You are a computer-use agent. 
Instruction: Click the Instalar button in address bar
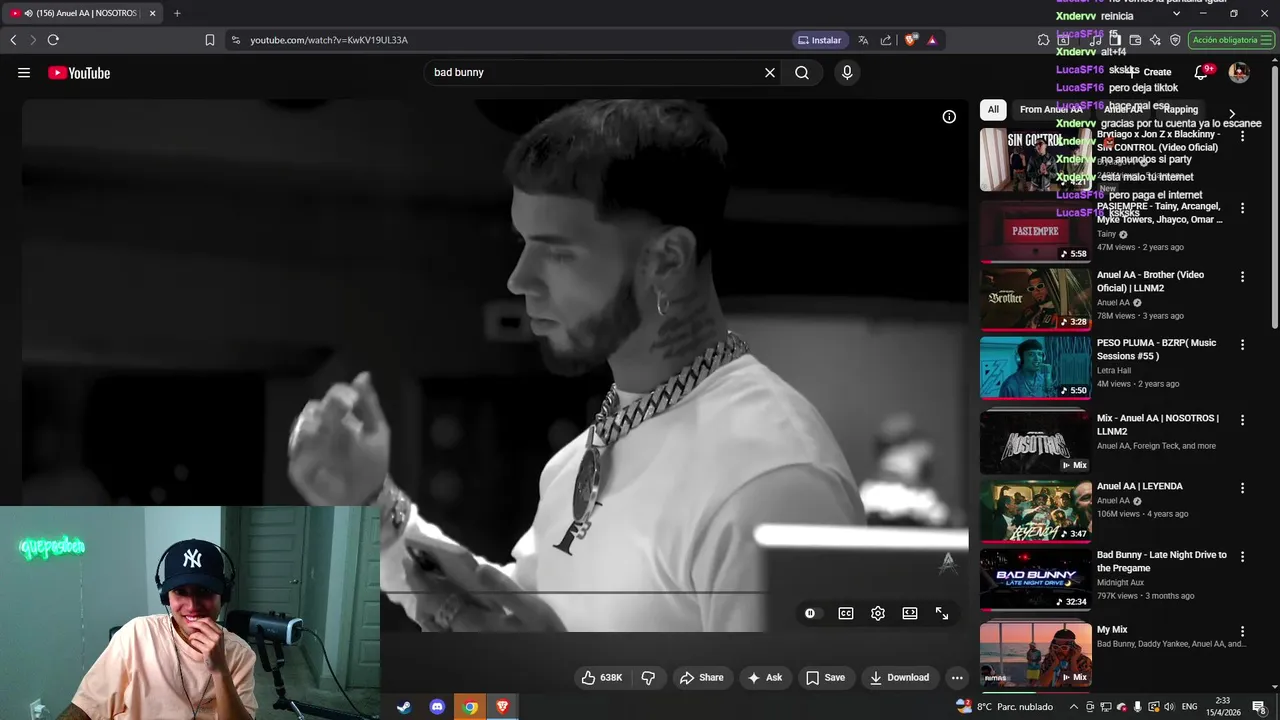(x=819, y=40)
